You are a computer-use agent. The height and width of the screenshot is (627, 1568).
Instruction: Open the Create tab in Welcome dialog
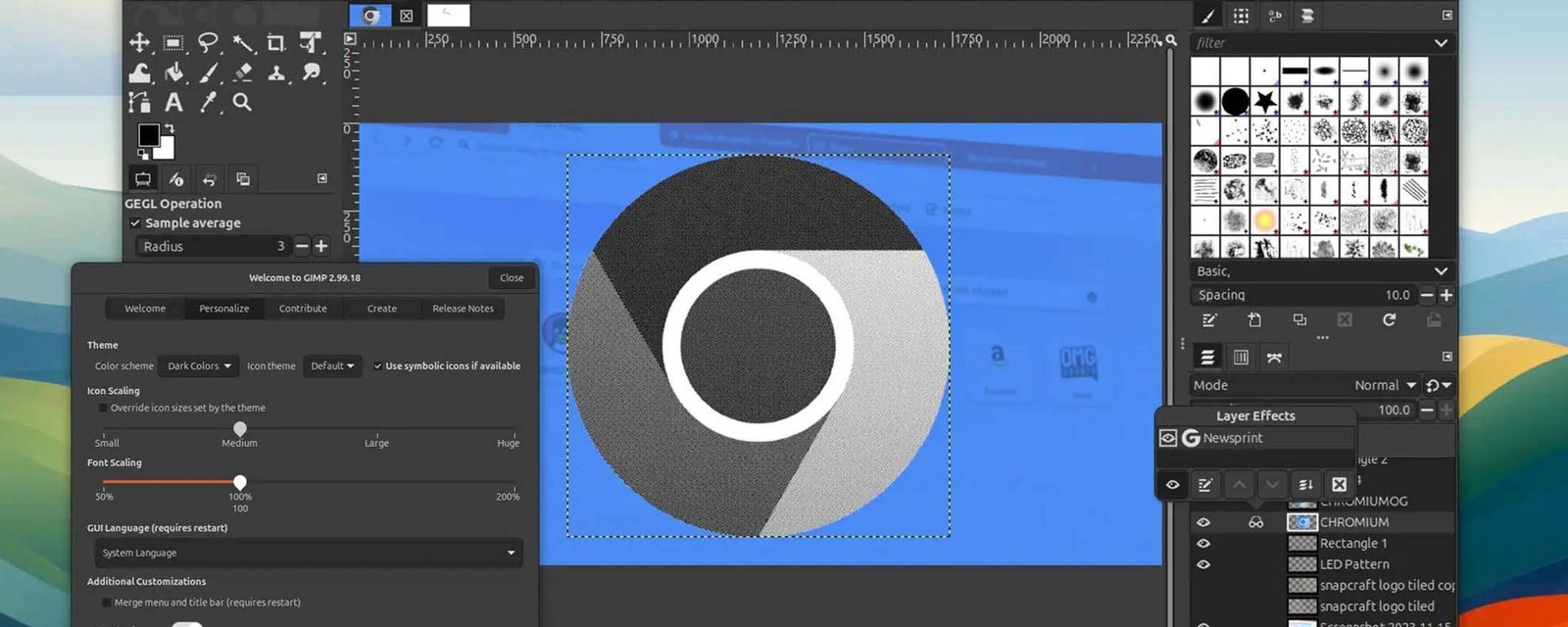click(x=381, y=309)
